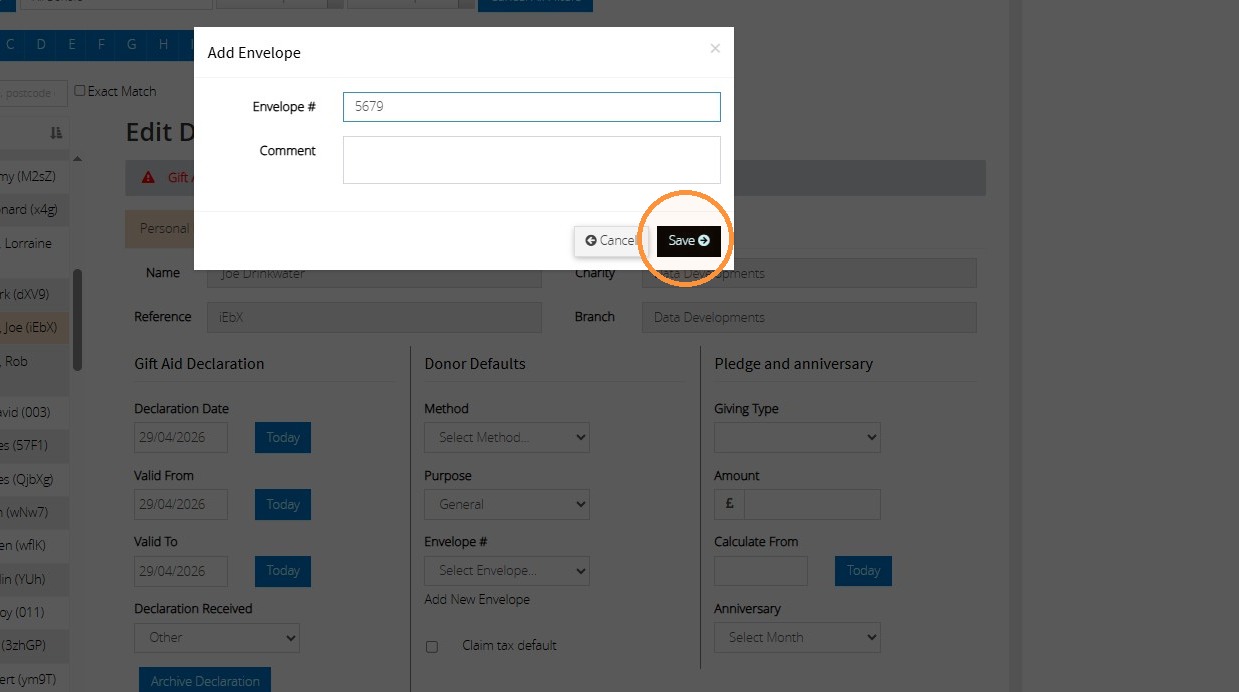Viewport: 1239px width, 692px height.
Task: Open the Giving Type dropdown
Action: point(797,437)
